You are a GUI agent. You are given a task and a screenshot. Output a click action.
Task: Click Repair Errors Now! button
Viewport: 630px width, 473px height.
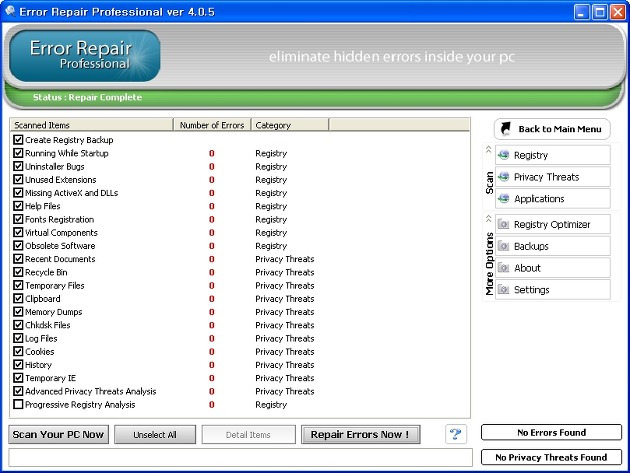[x=360, y=434]
